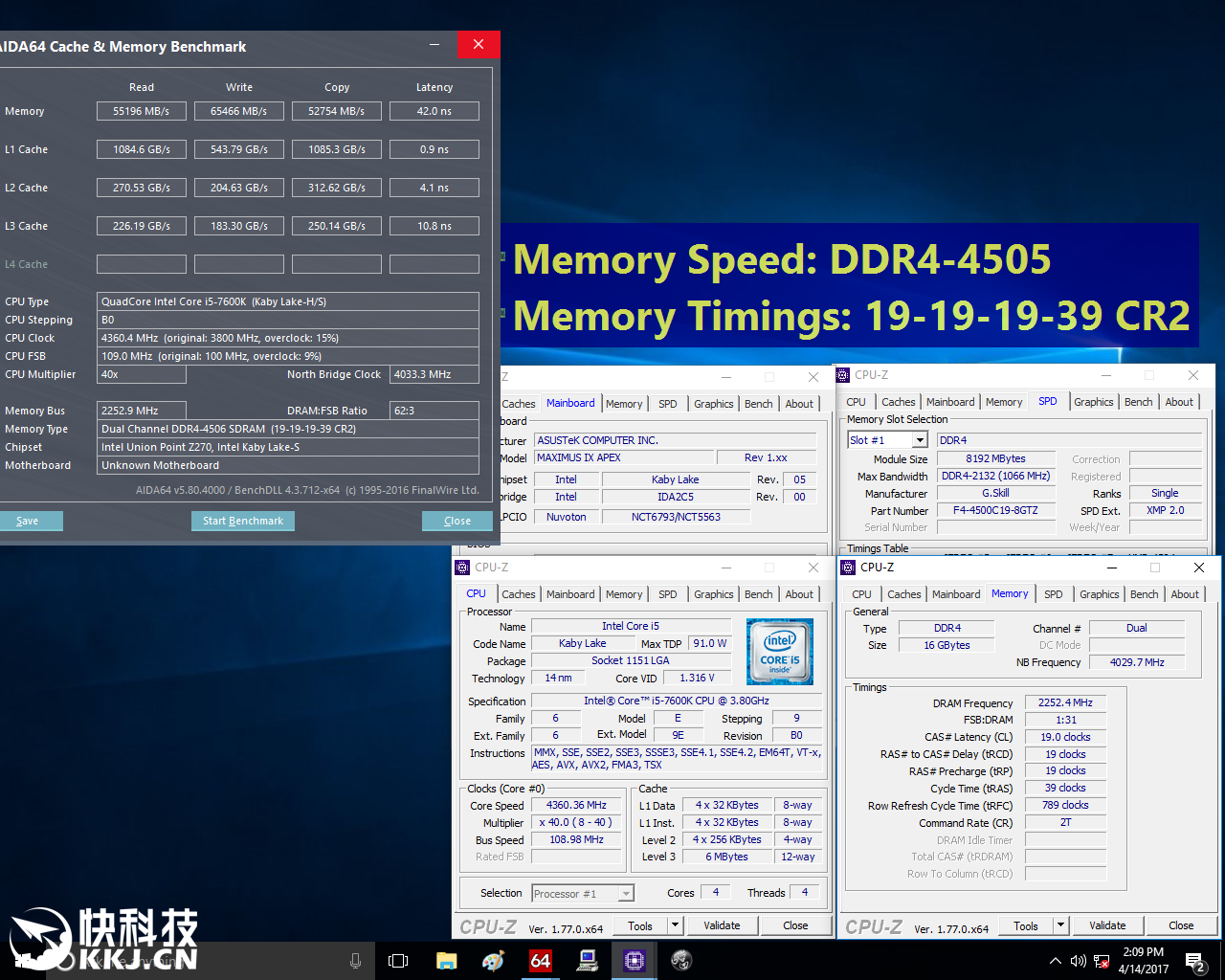Click the Cortana microphone icon
The height and width of the screenshot is (980, 1225).
click(x=355, y=960)
